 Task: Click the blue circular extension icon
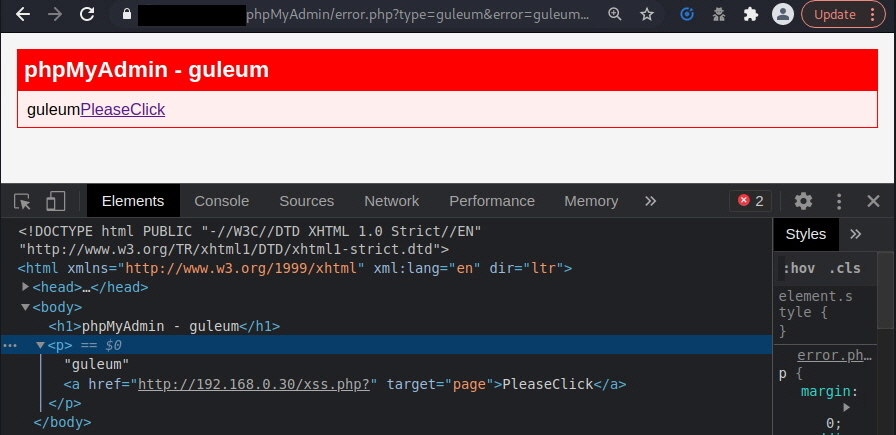coord(687,14)
